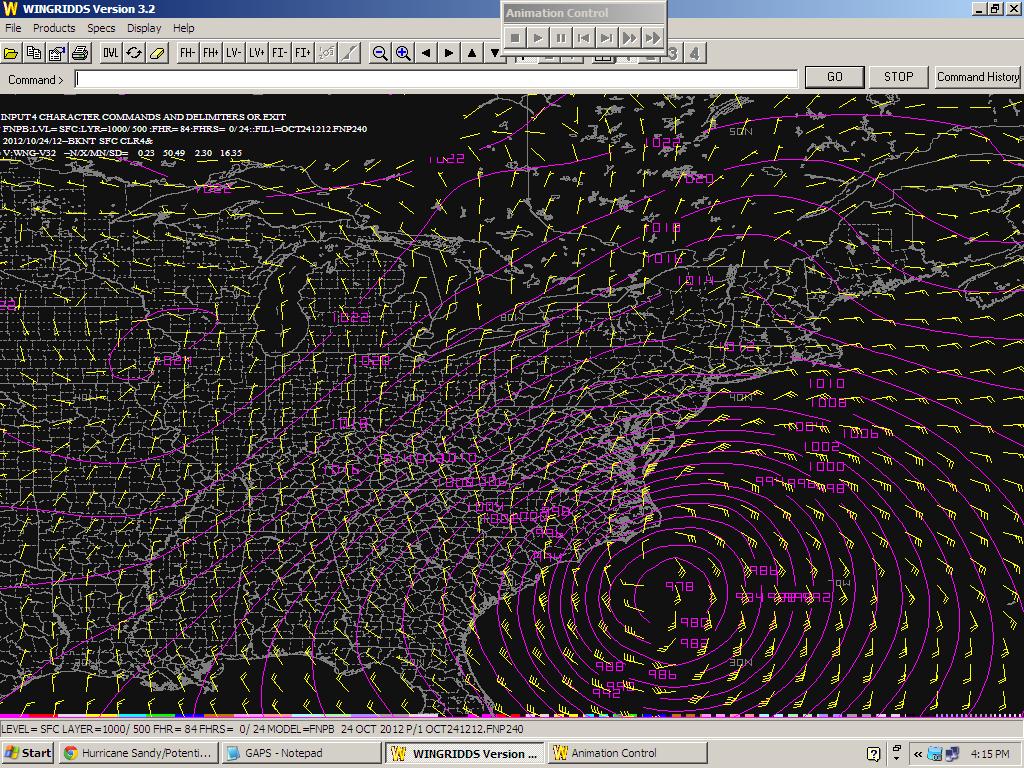Pan the map up
The width and height of the screenshot is (1024, 768).
pos(472,53)
